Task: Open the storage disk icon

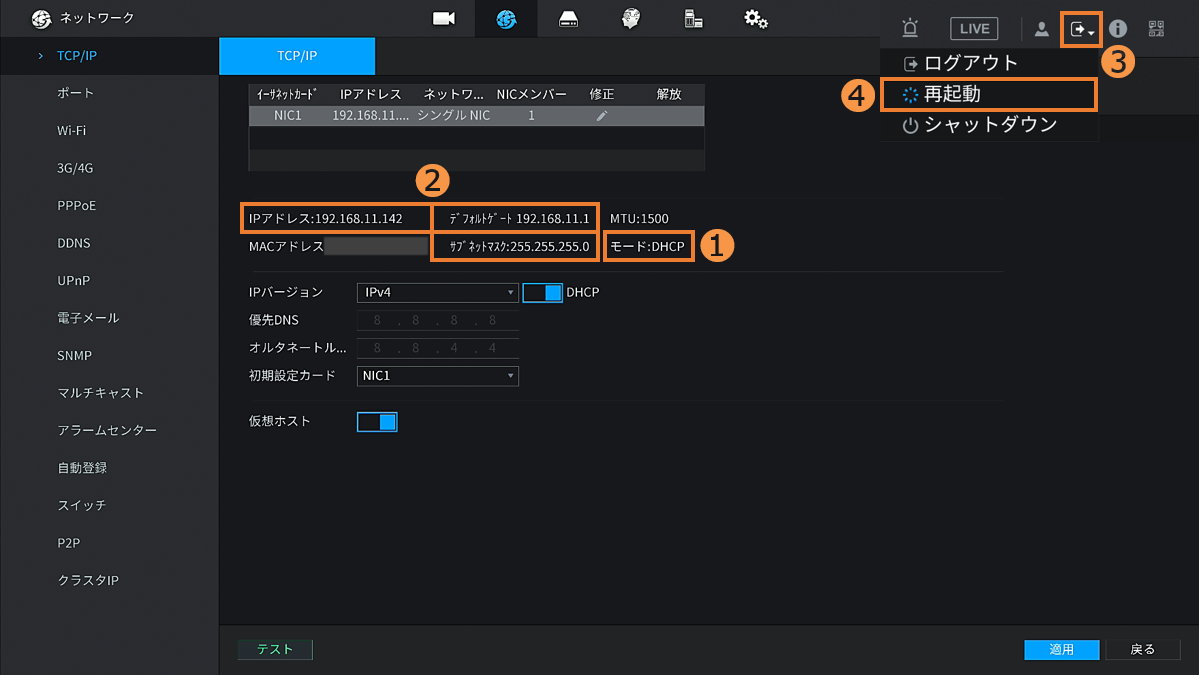Action: coord(568,19)
